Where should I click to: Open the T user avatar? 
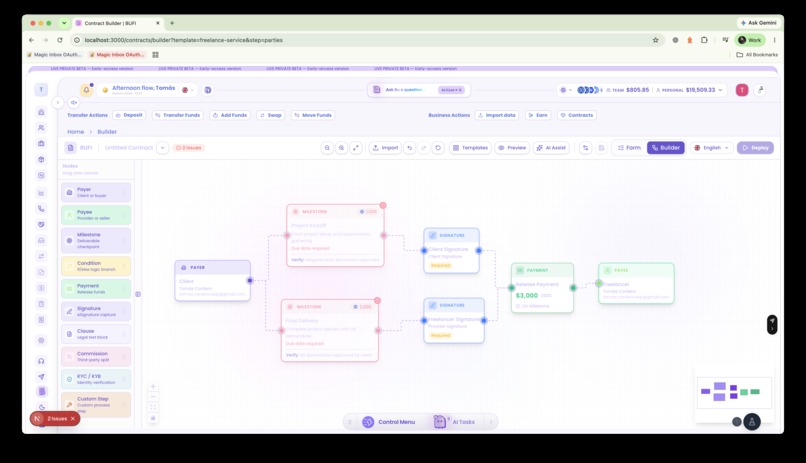742,90
